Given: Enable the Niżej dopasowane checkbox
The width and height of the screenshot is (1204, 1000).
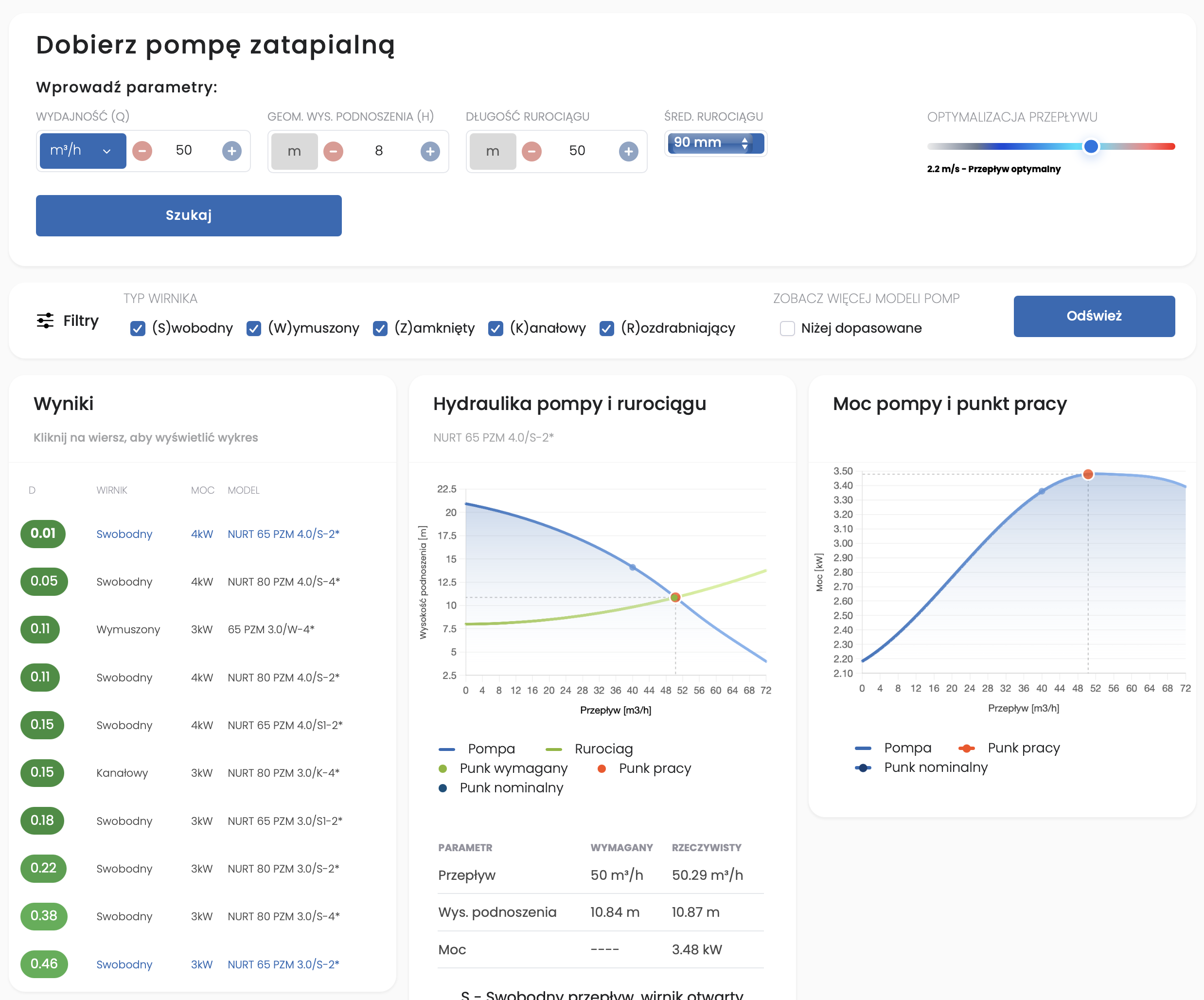Looking at the screenshot, I should pos(787,329).
